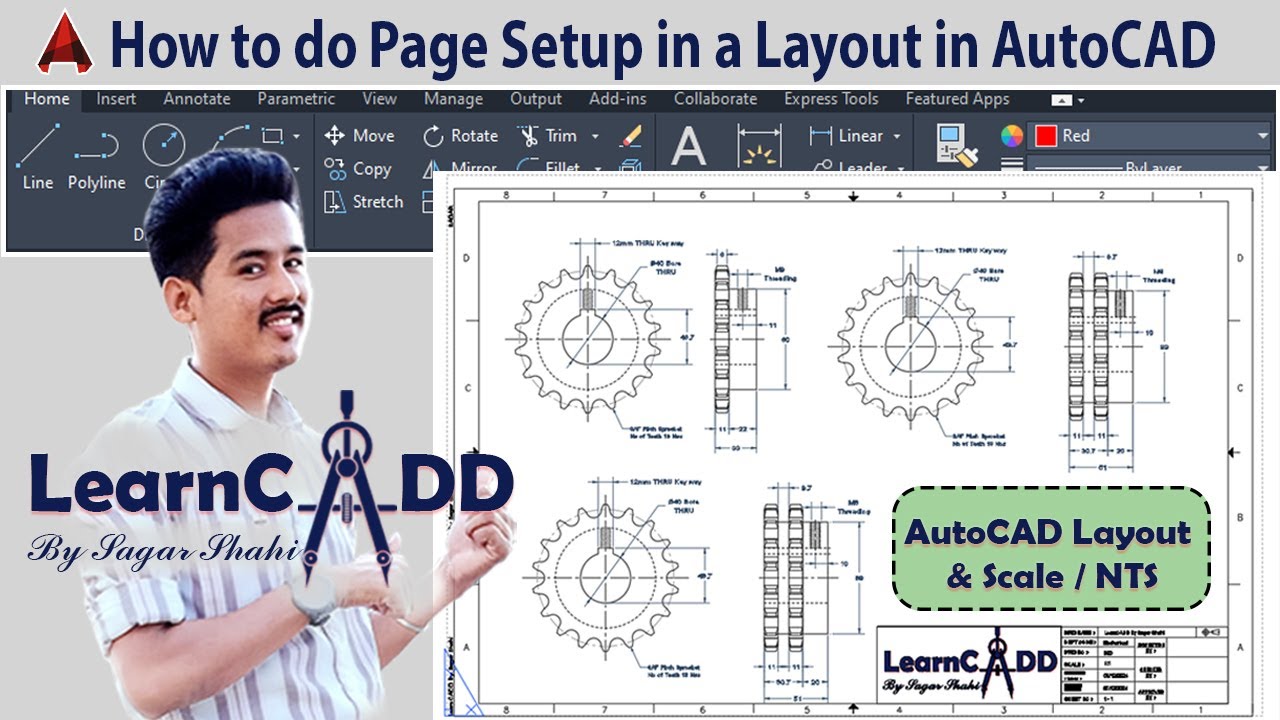Open the object color wheel icon
The height and width of the screenshot is (720, 1280).
[x=1012, y=136]
